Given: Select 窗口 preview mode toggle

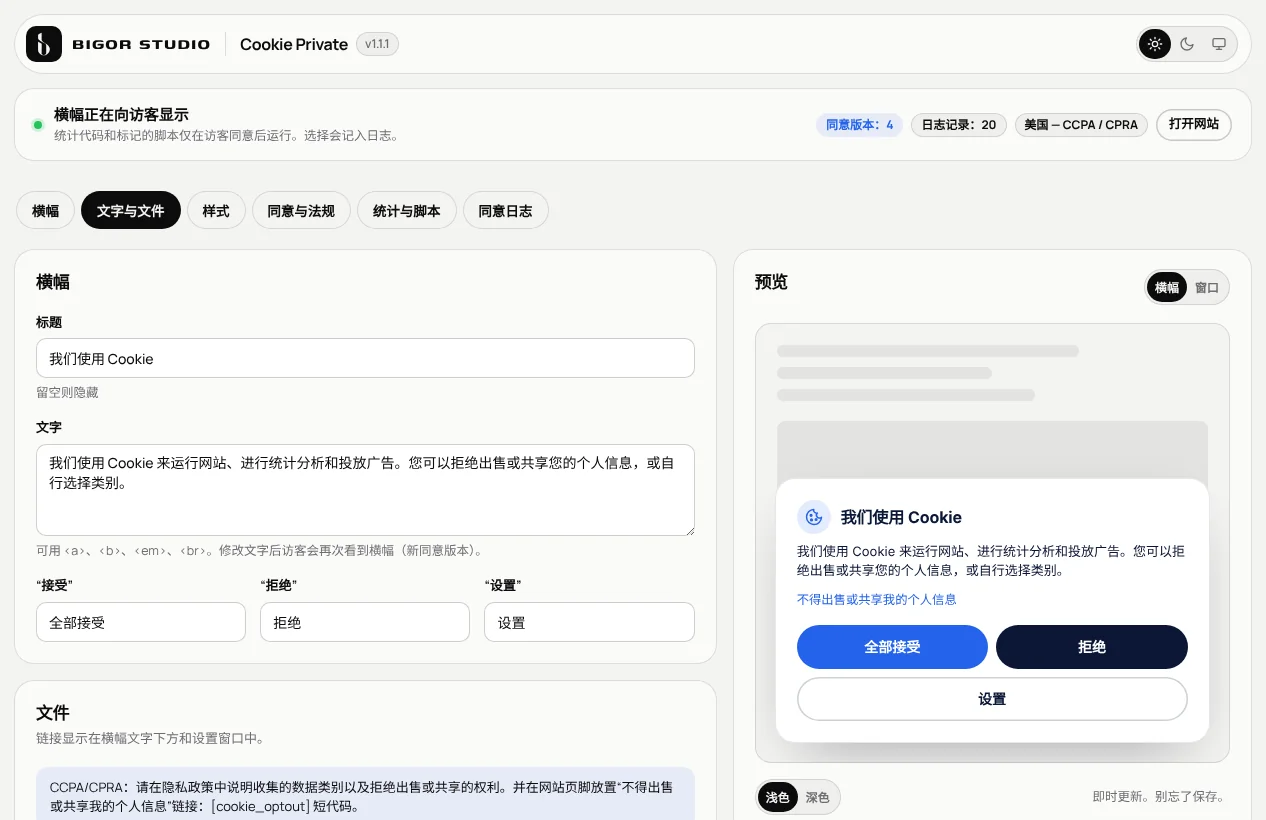Looking at the screenshot, I should click(x=1207, y=287).
